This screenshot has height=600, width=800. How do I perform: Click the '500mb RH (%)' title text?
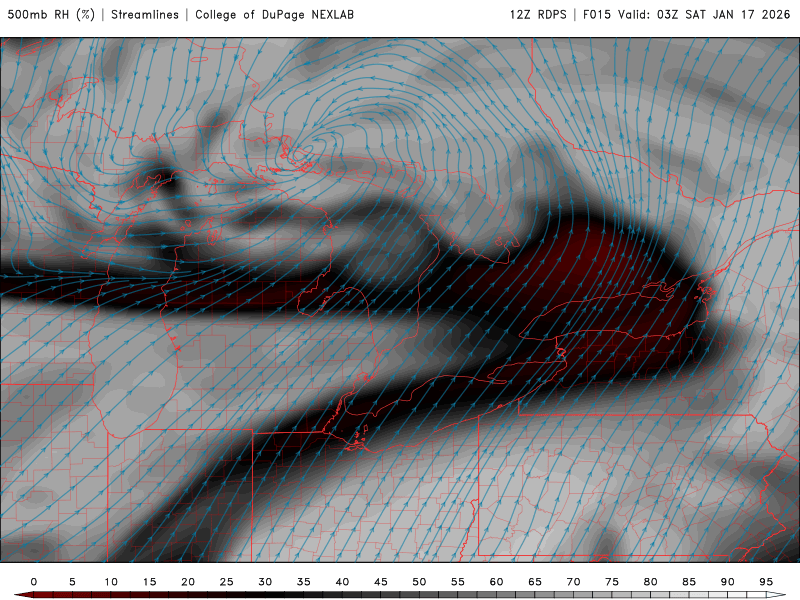pos(51,15)
